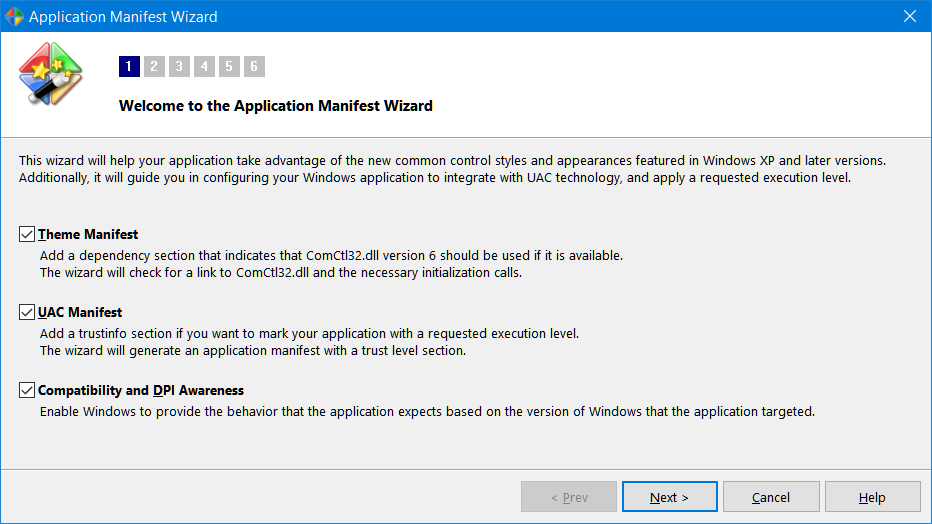Click the 'This wizard will help your application' line
Screen dimensions: 932x524
[x=452, y=160]
